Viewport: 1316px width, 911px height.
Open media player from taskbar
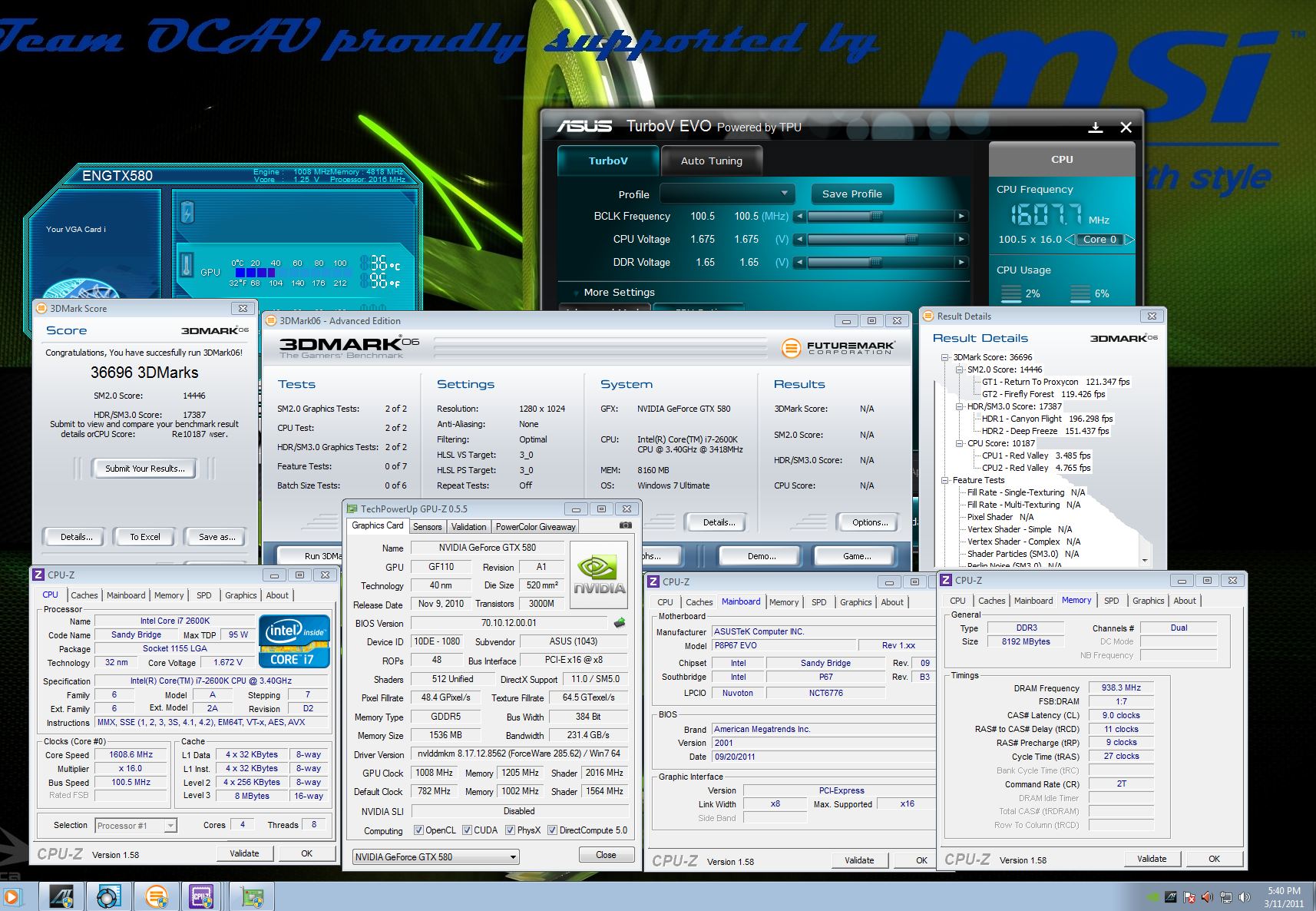11,896
